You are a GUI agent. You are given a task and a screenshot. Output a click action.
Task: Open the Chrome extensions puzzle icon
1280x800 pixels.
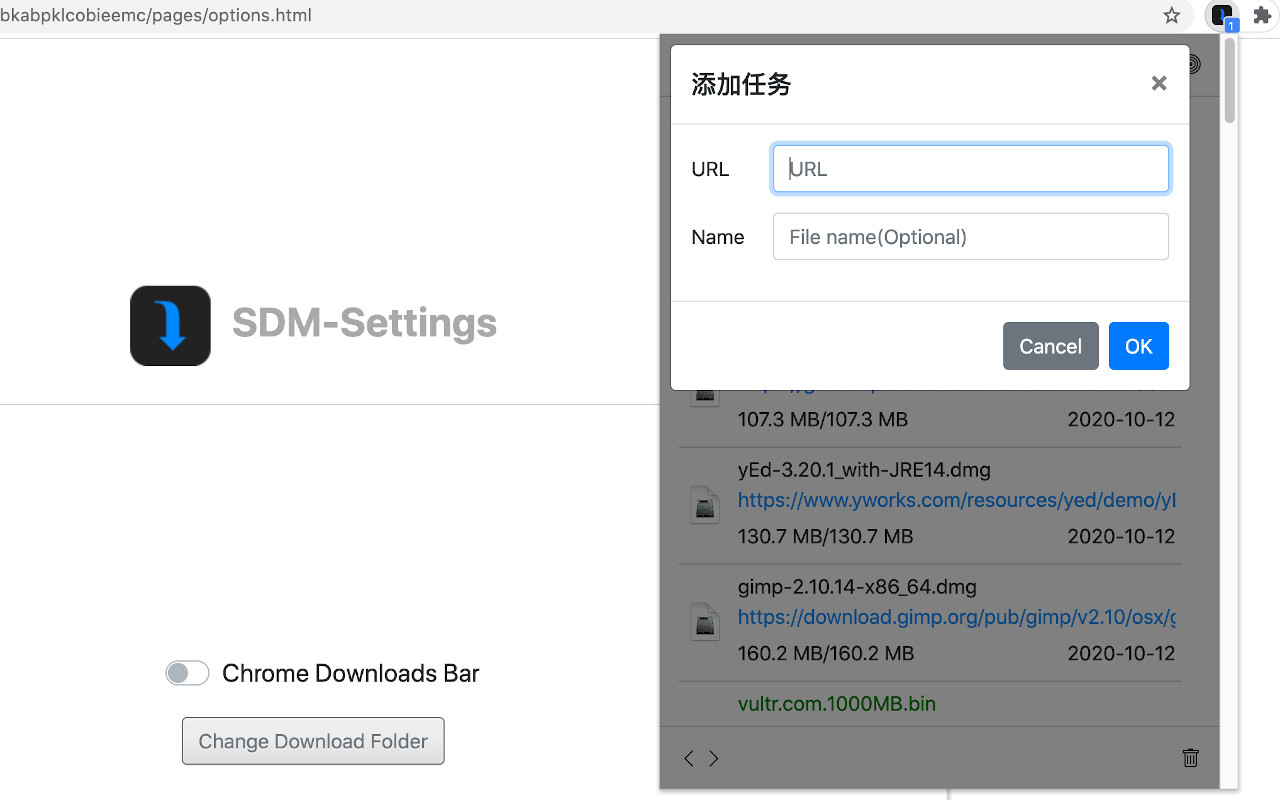click(x=1262, y=15)
